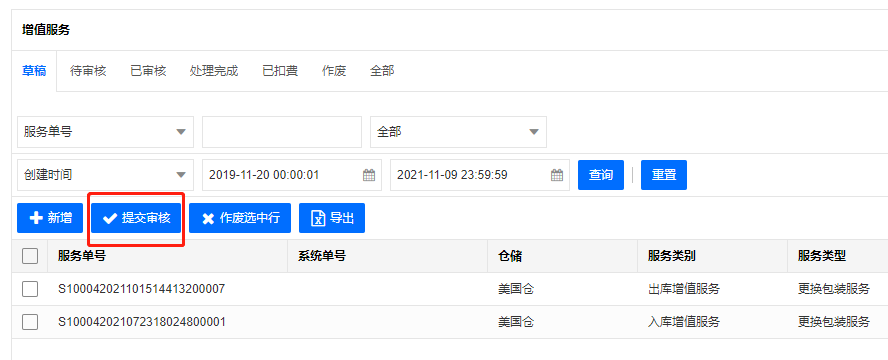
Task: Export list with 导出 button
Action: tap(332, 218)
